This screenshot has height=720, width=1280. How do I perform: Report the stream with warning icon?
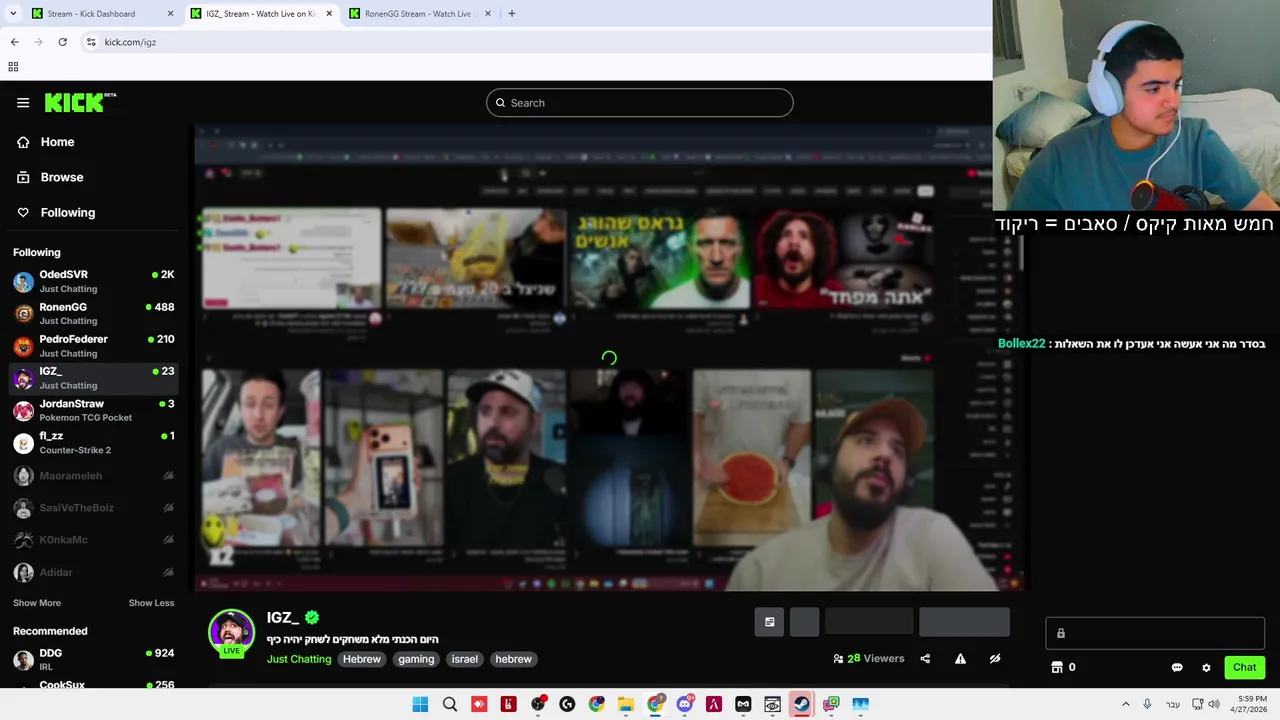960,659
